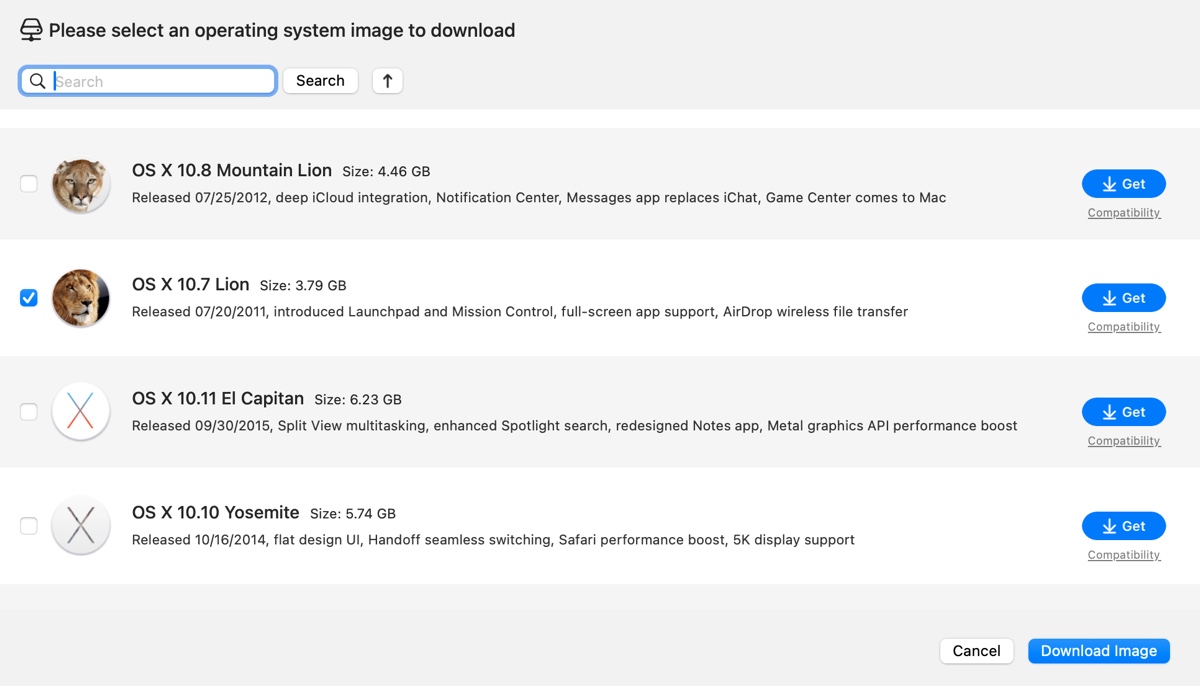View Compatibility info for Yosemite
This screenshot has width=1200, height=686.
pos(1123,555)
